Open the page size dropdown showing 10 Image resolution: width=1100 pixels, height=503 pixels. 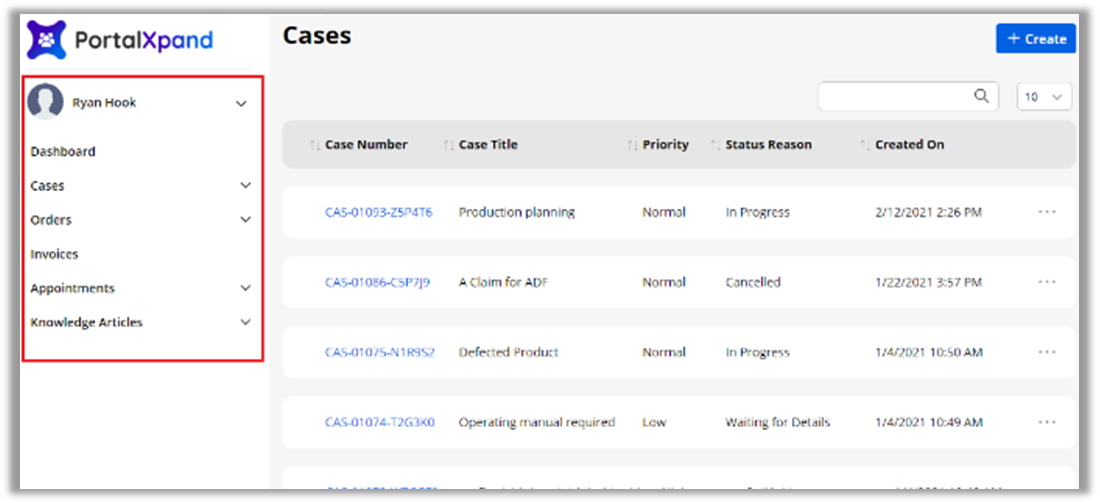point(1044,97)
